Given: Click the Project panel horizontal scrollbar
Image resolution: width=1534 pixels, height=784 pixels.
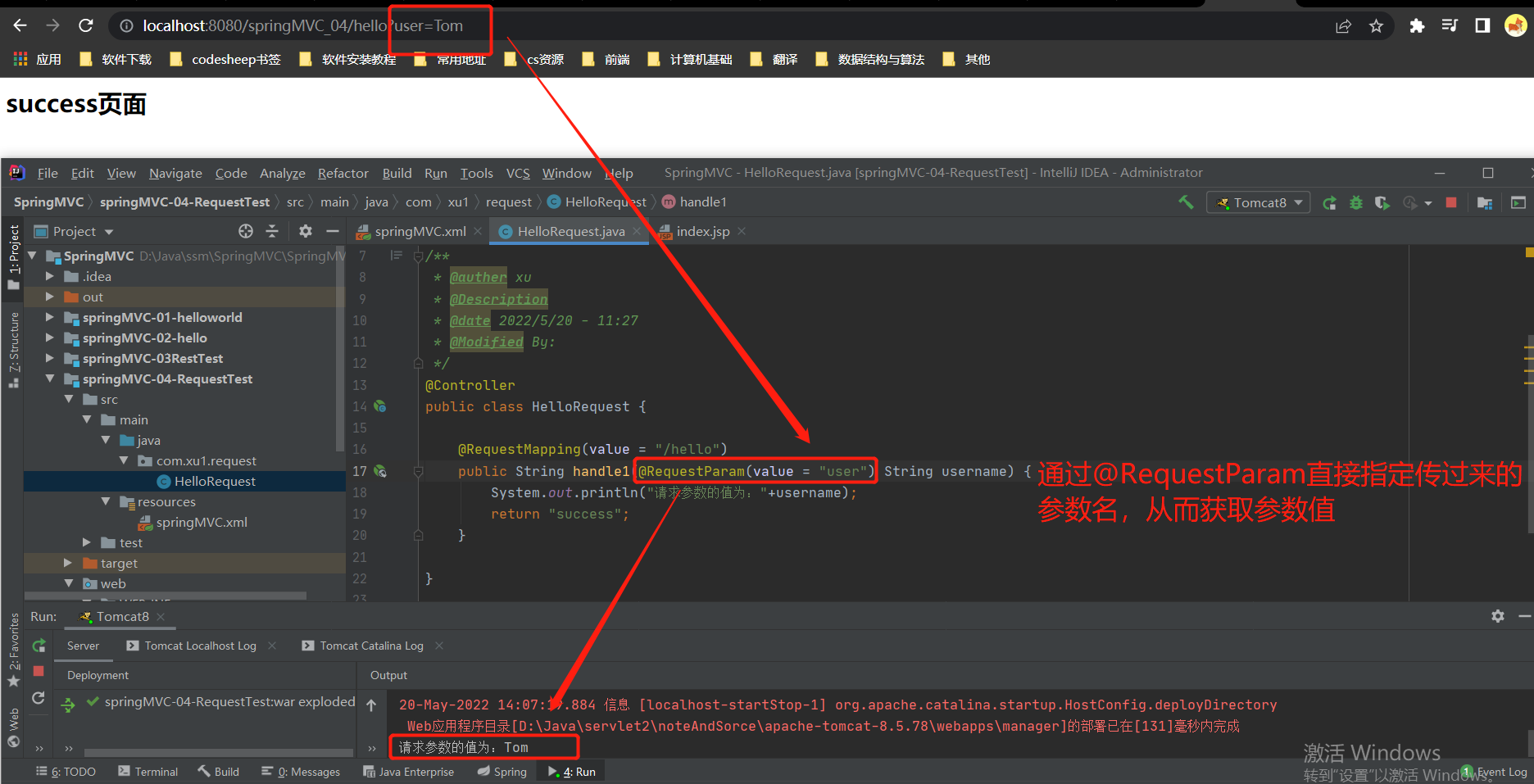Looking at the screenshot, I should 166,596.
